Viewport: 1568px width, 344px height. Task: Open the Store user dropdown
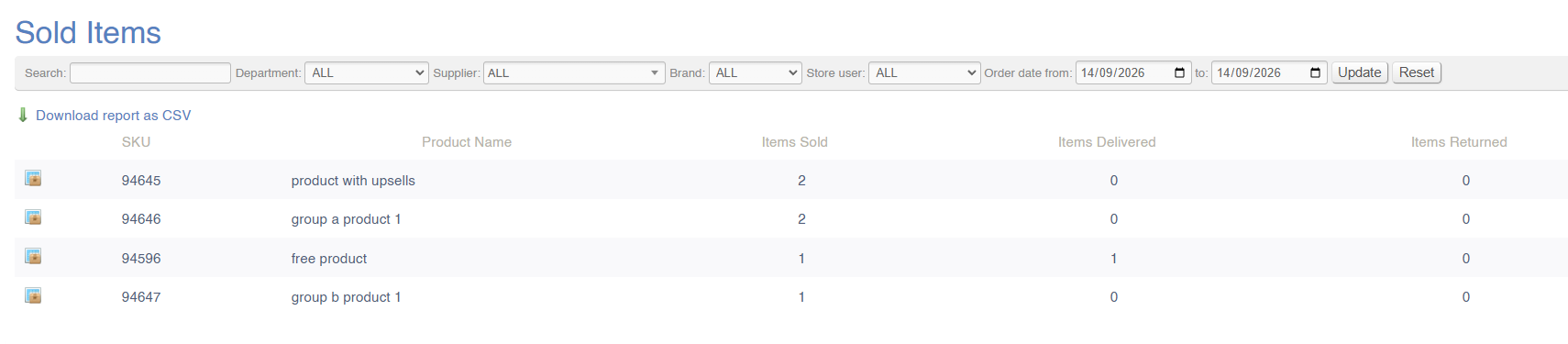pyautogui.click(x=924, y=72)
